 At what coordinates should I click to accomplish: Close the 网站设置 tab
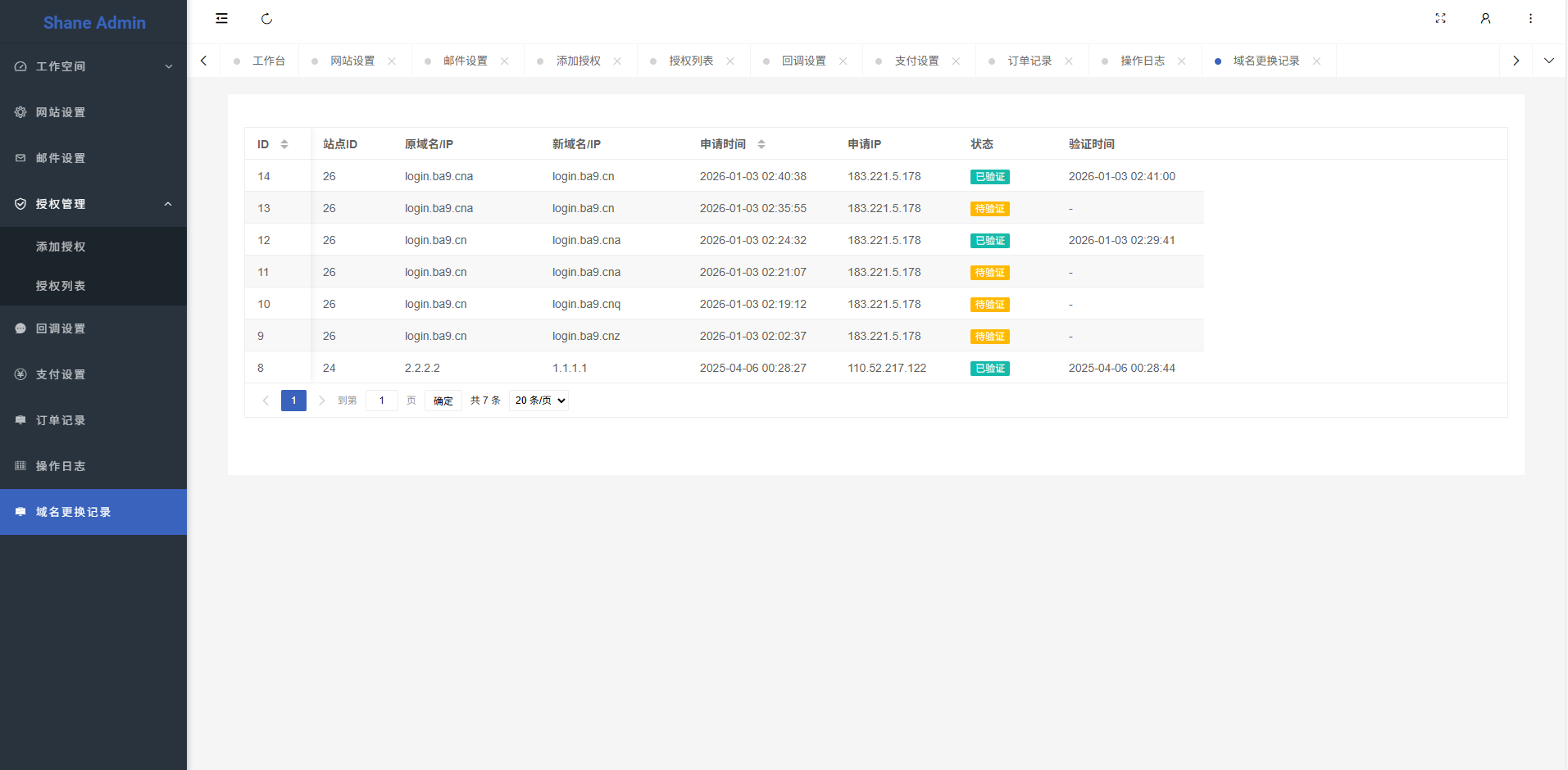(x=392, y=61)
